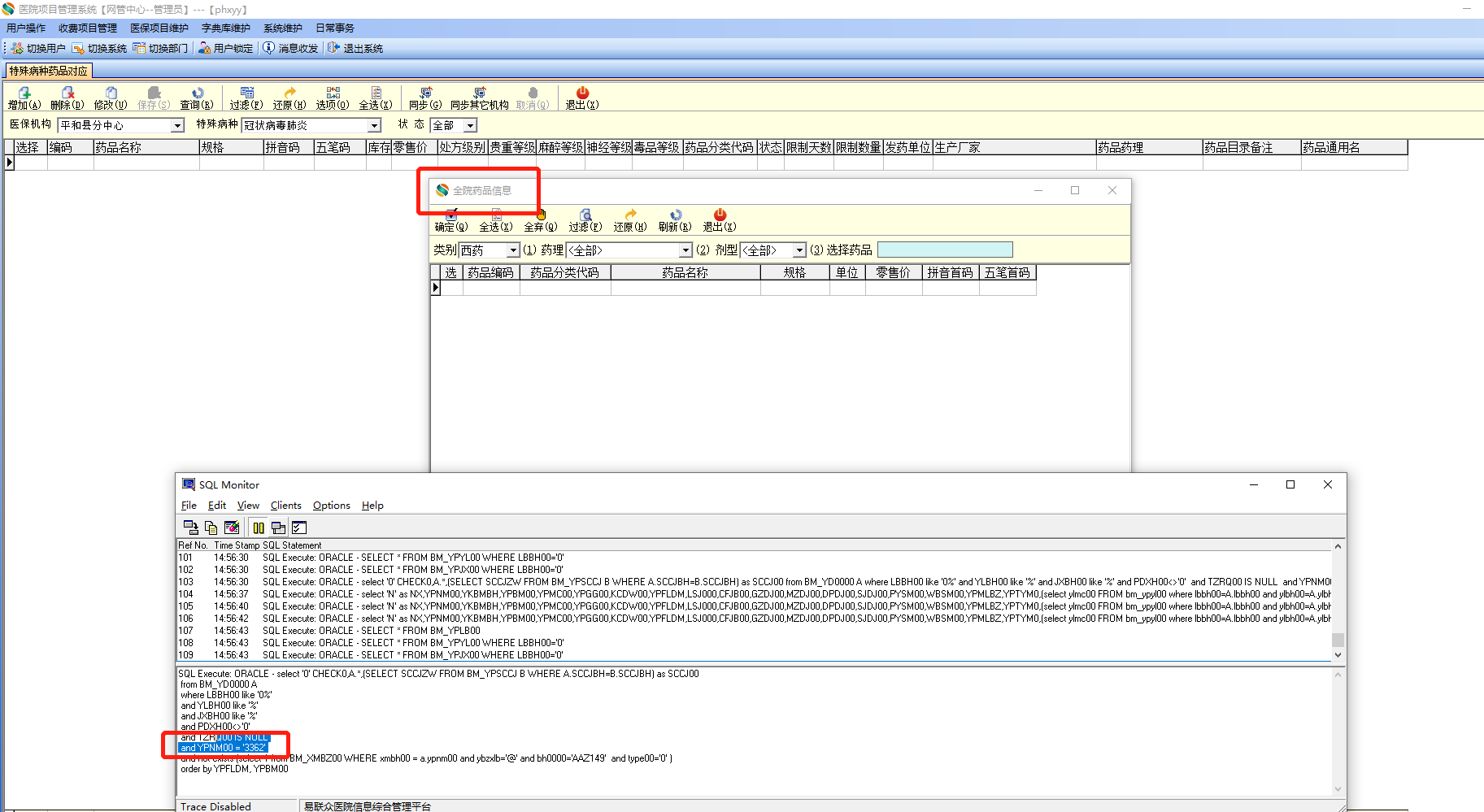
Task: Open SQL Monitor View menu
Action: pos(248,506)
